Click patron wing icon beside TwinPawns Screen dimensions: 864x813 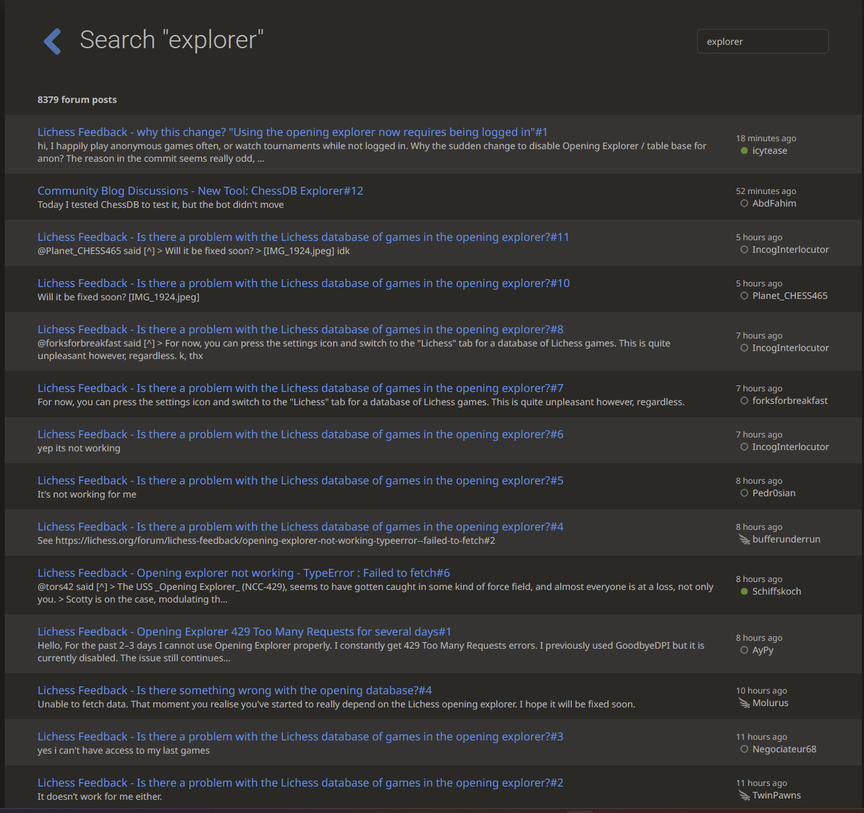click(744, 796)
